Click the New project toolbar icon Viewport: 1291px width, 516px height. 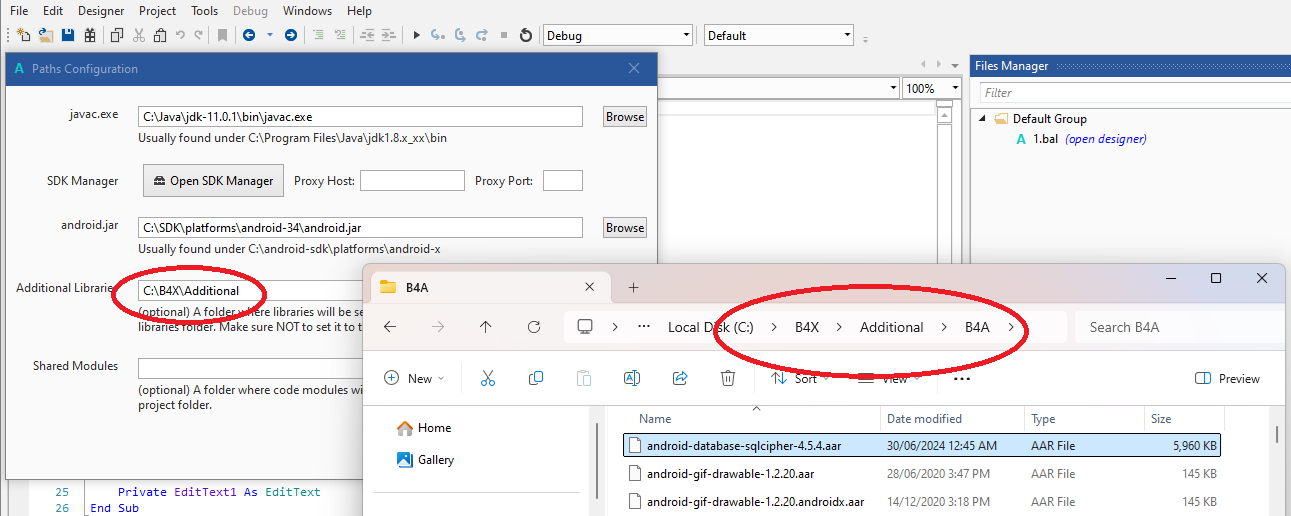click(x=23, y=35)
